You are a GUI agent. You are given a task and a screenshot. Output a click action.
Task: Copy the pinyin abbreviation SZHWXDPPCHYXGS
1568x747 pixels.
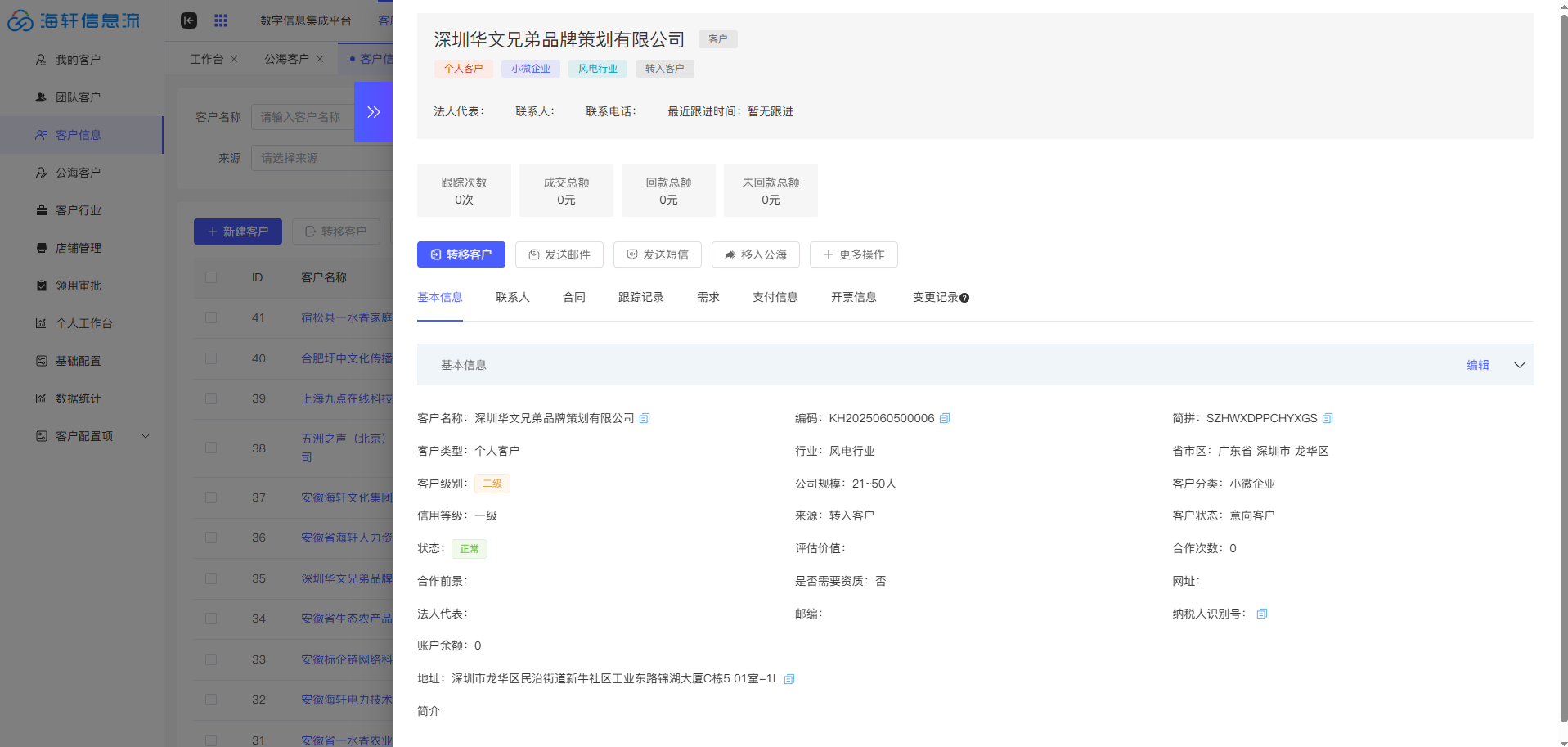[1328, 418]
